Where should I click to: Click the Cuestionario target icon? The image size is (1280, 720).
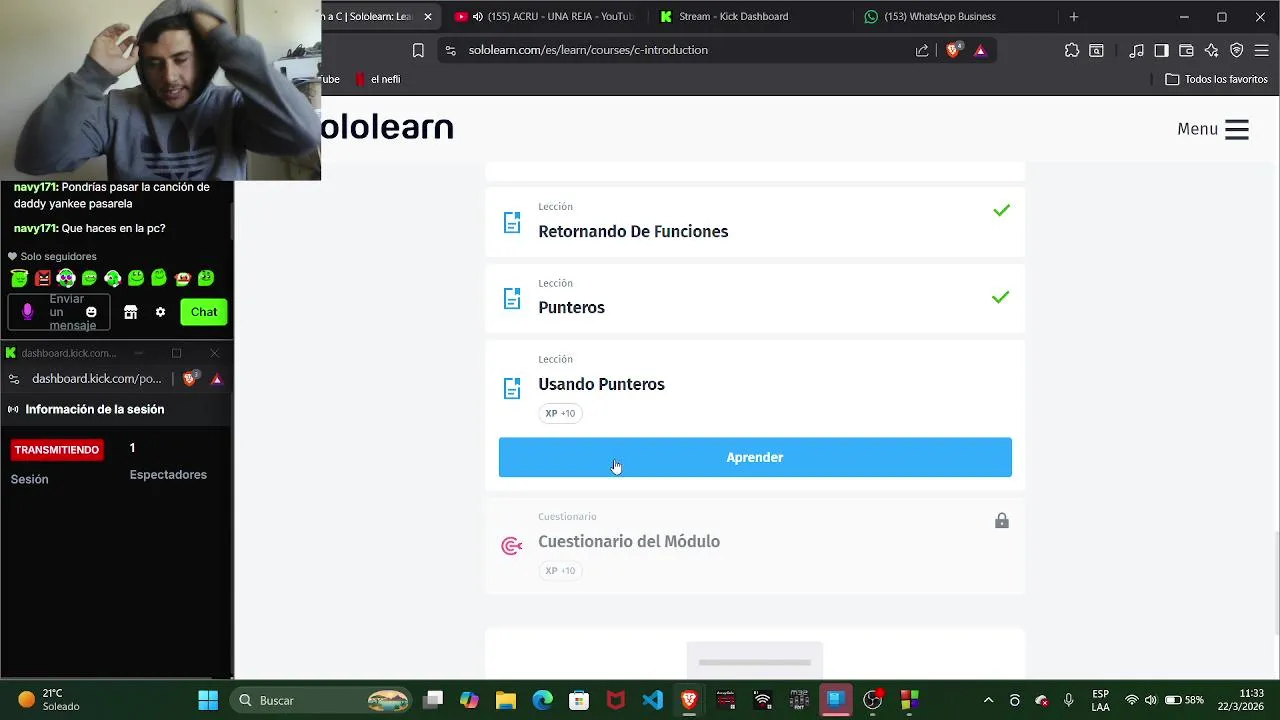pos(512,545)
